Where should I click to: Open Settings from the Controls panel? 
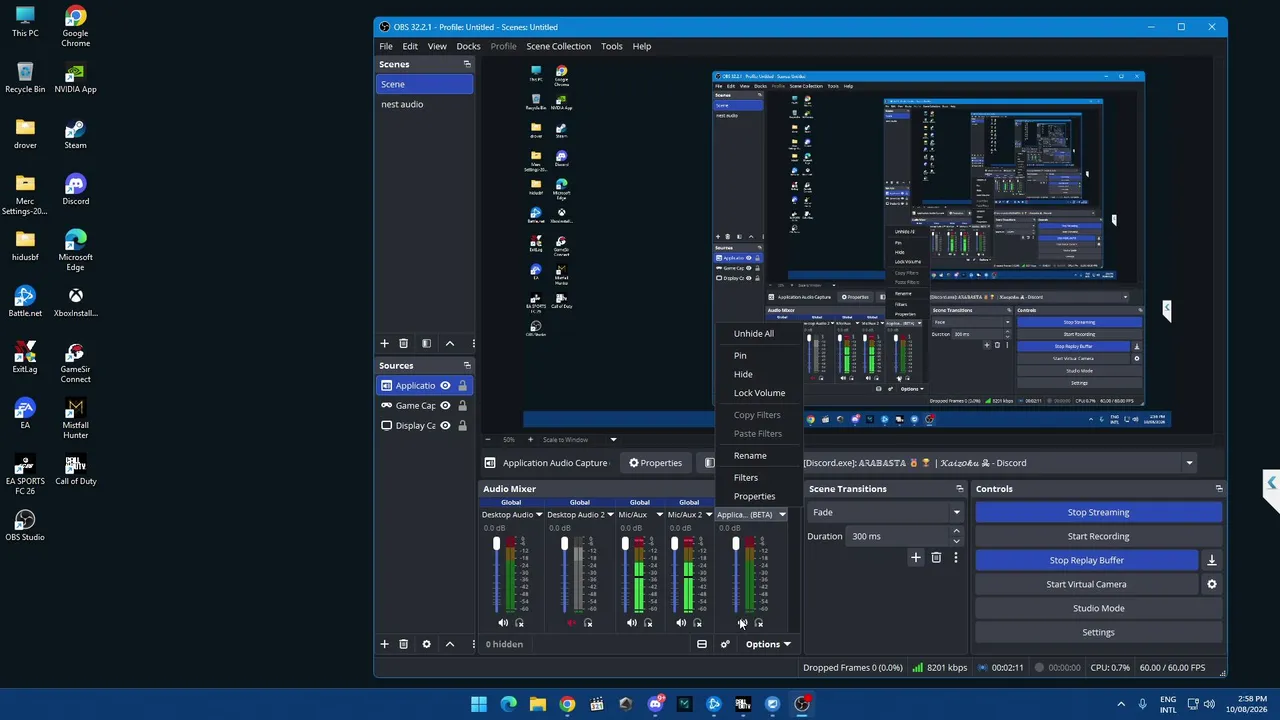[x=1098, y=632]
